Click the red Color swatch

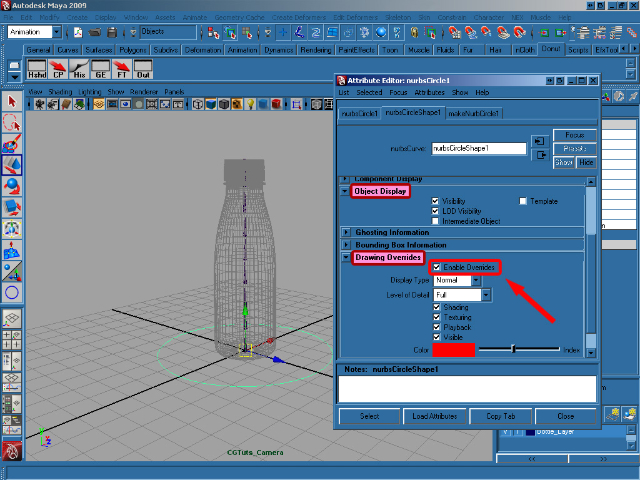point(453,349)
